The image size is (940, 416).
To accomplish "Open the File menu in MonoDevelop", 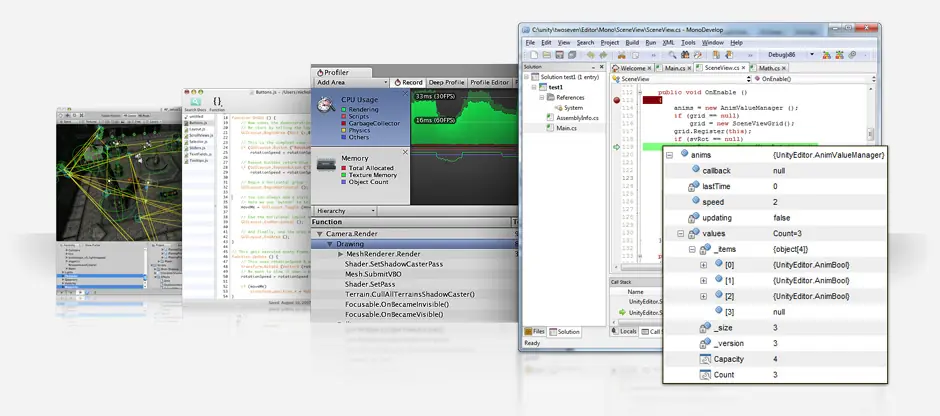I will point(530,43).
